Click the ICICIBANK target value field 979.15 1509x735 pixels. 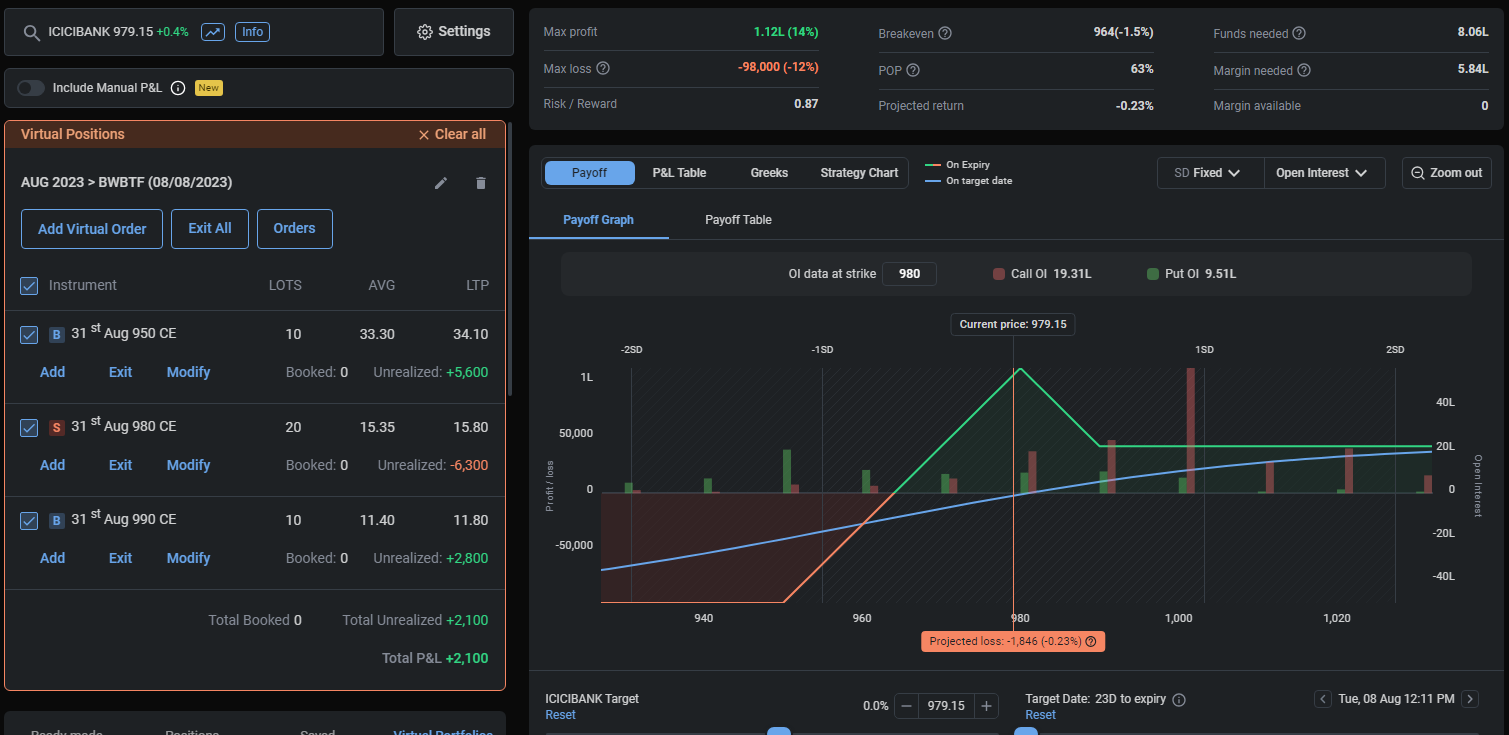946,706
